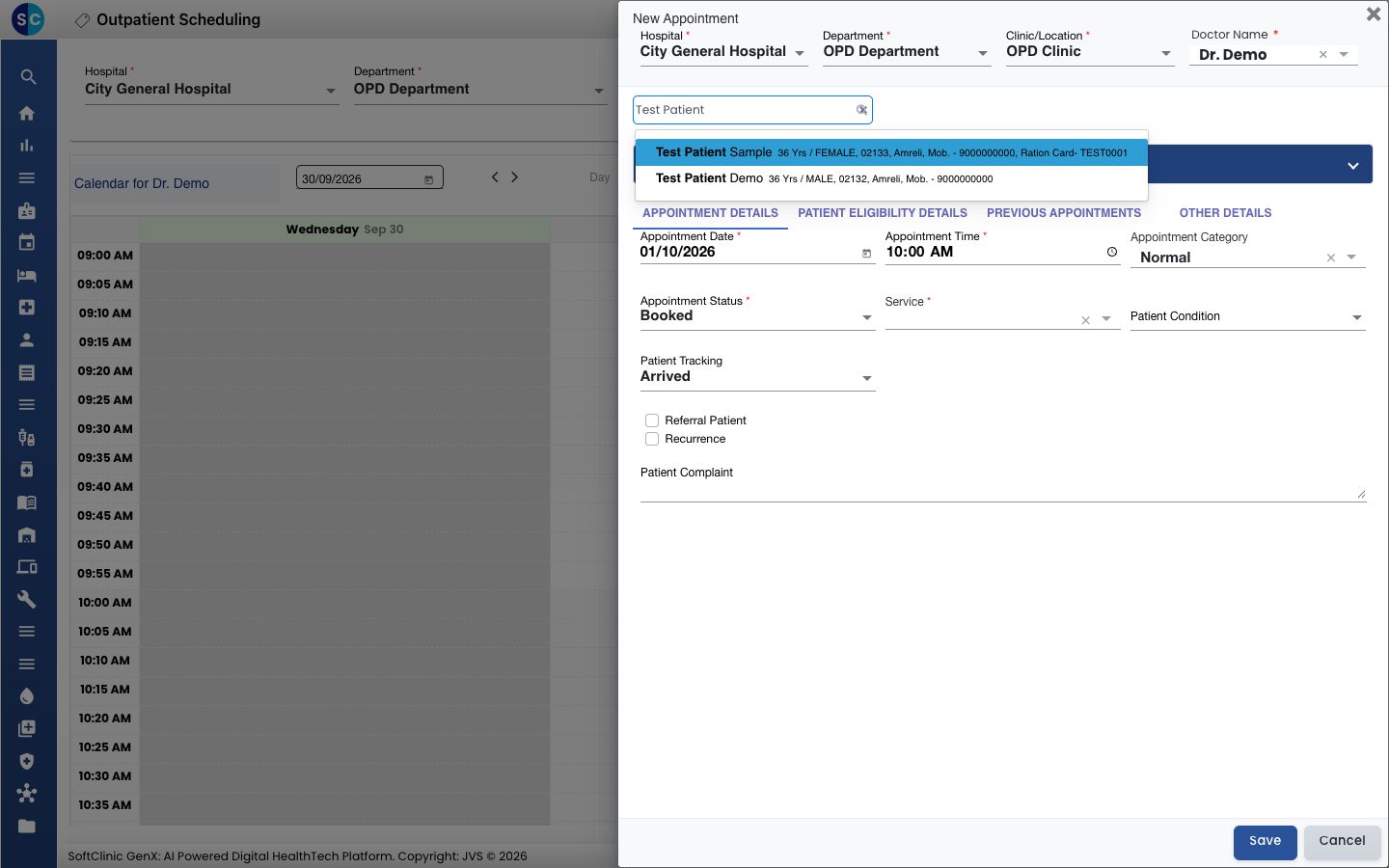The height and width of the screenshot is (868, 1389).
Task: Switch to Appointment Details tab
Action: click(710, 213)
